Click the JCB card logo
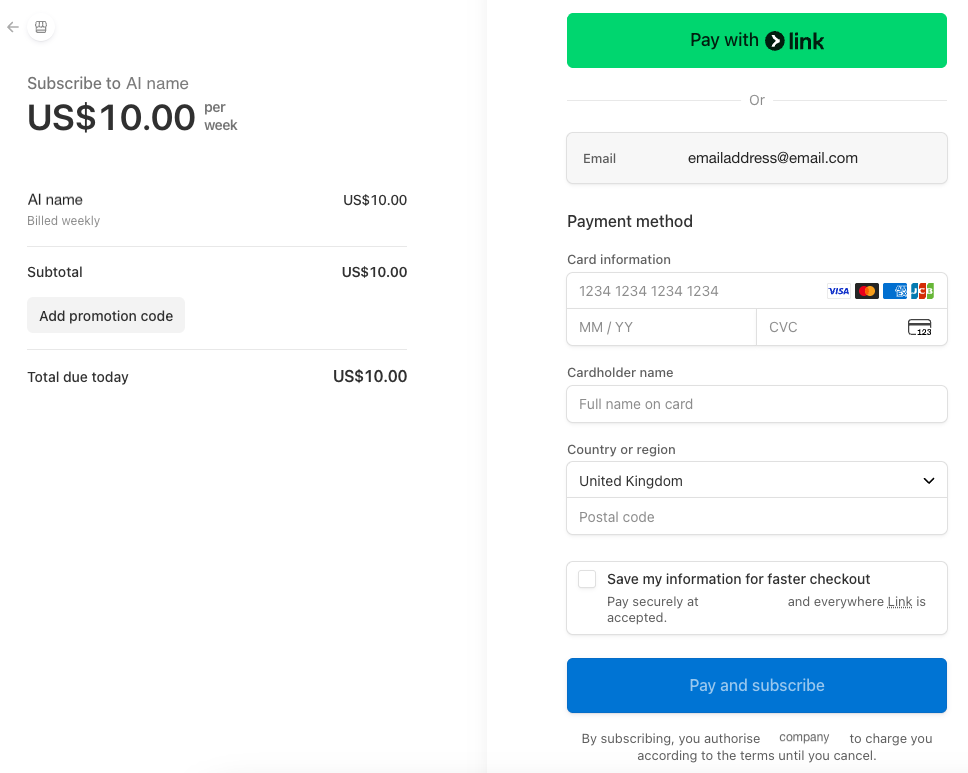Viewport: 968px width, 773px height. [x=922, y=291]
